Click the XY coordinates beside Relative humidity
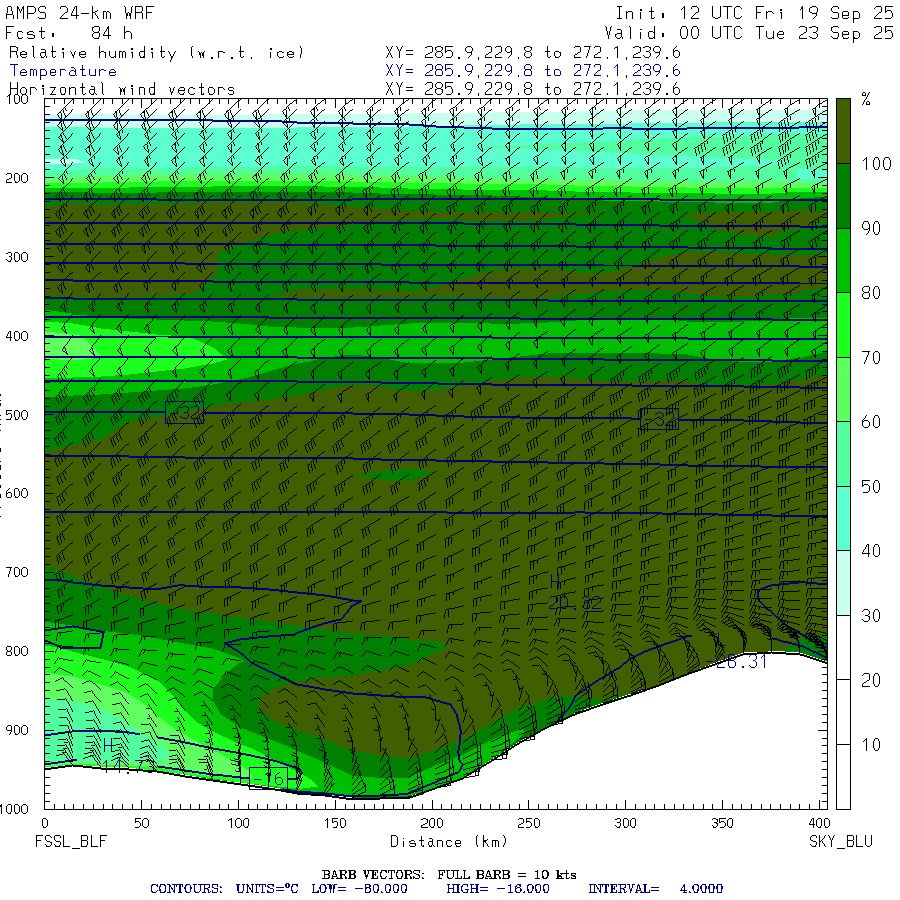The width and height of the screenshot is (900, 900). pos(533,53)
